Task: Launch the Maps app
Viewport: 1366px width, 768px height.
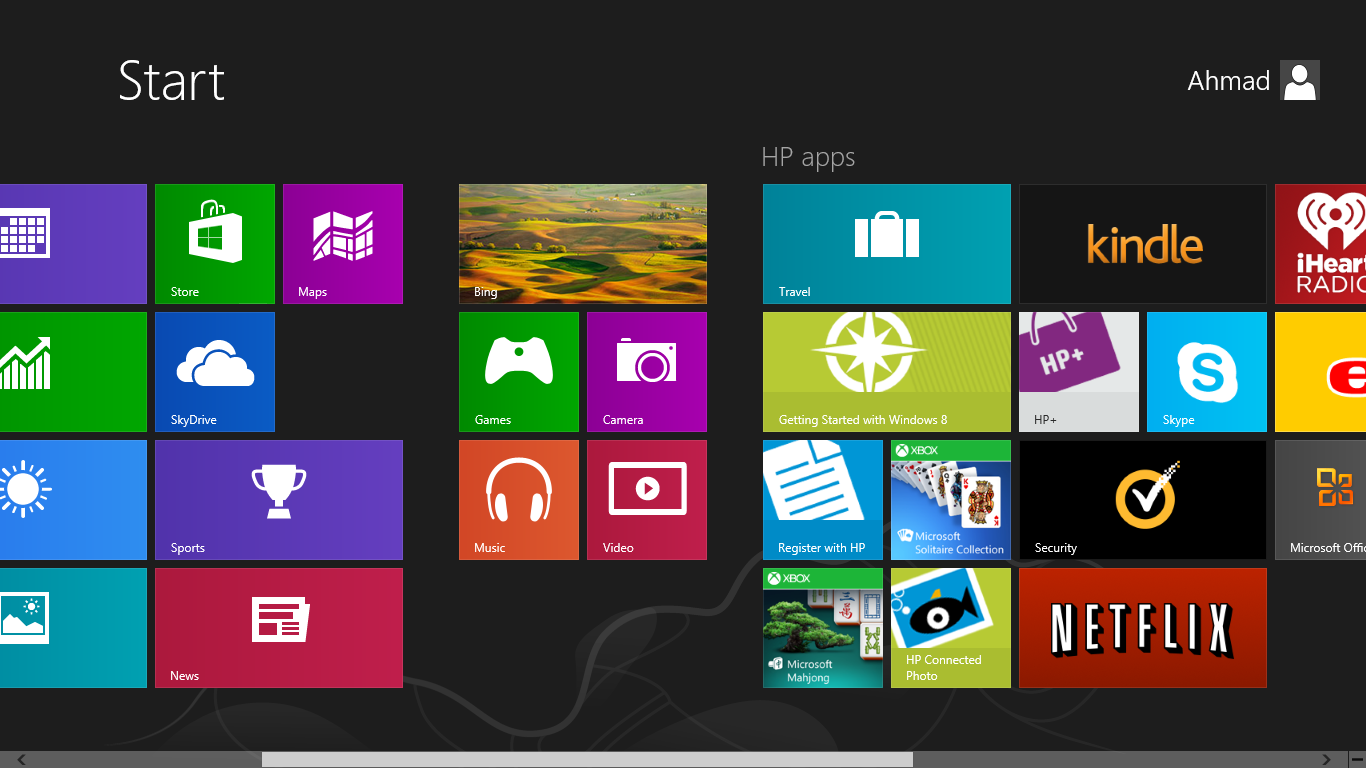Action: tap(343, 243)
